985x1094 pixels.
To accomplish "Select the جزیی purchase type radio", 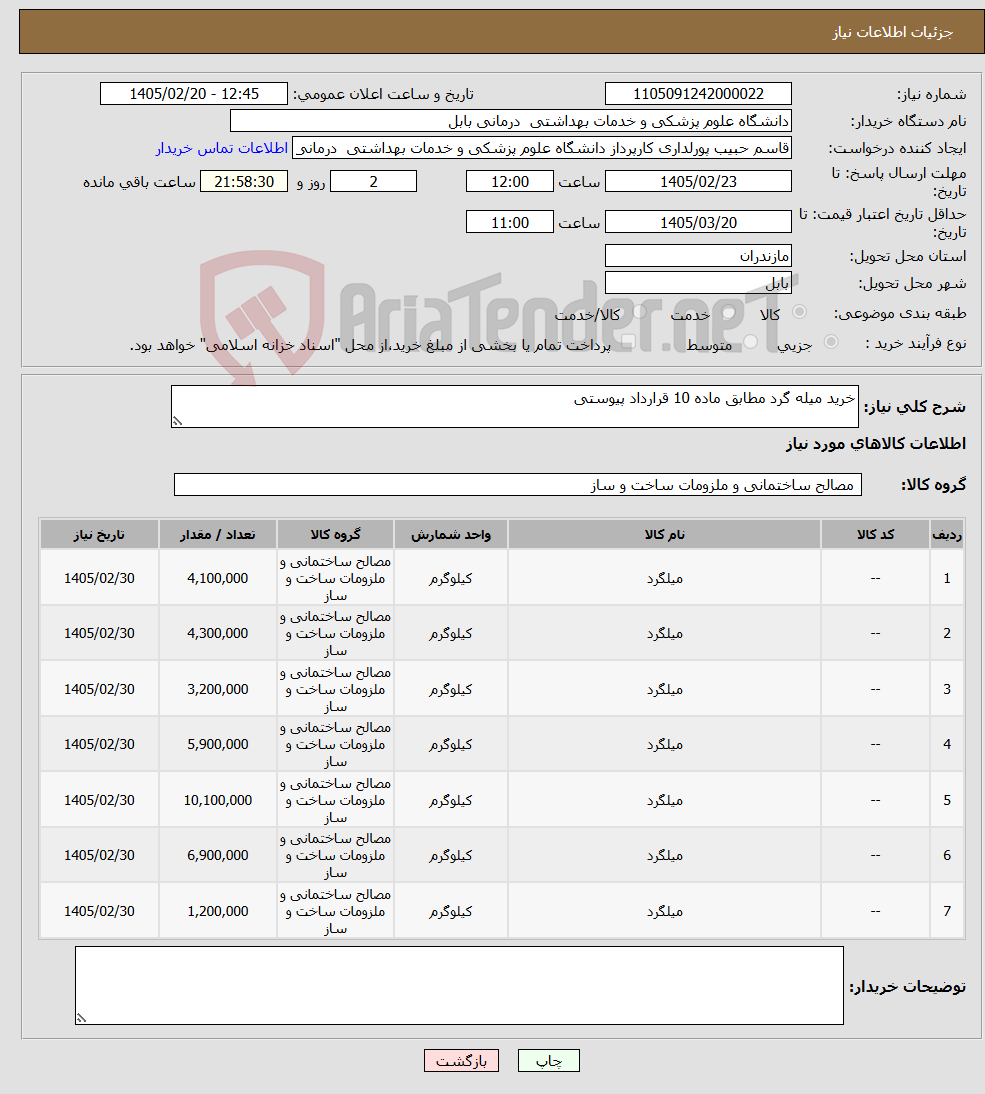I will [830, 342].
